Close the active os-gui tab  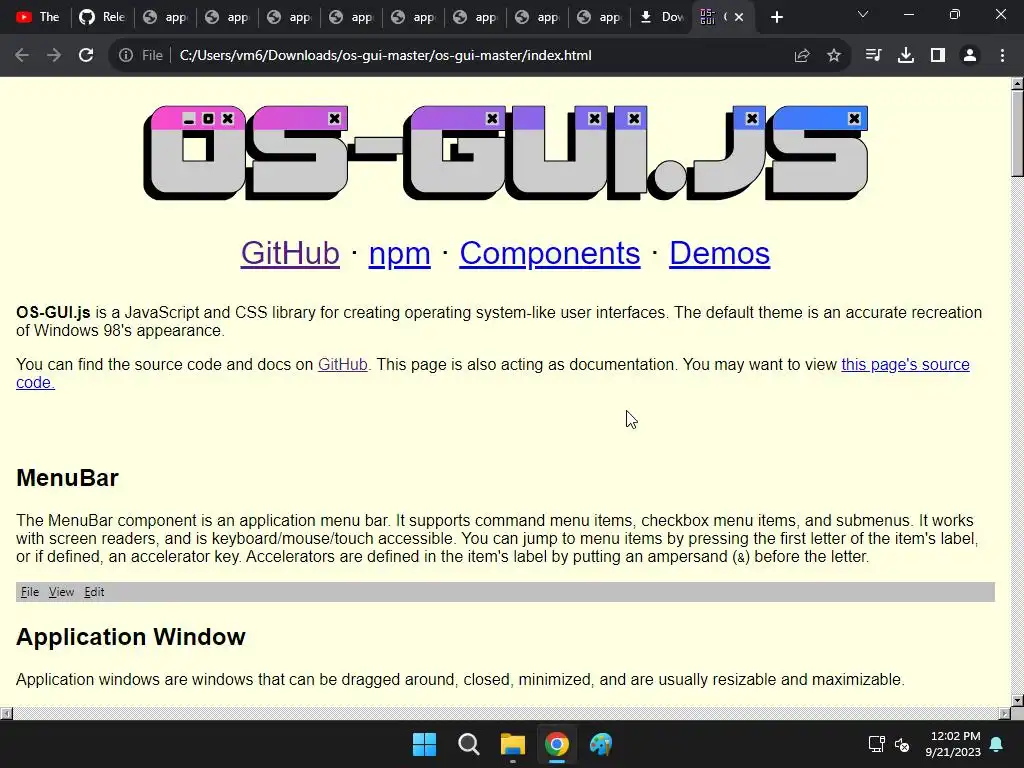click(739, 18)
